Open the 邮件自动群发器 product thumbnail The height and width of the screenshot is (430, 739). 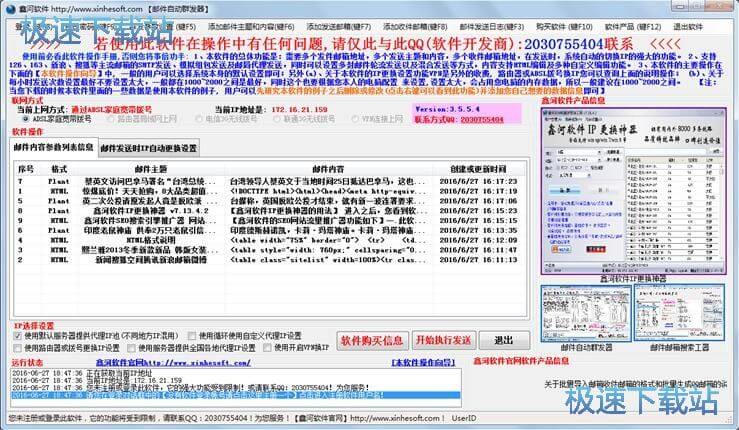click(586, 313)
